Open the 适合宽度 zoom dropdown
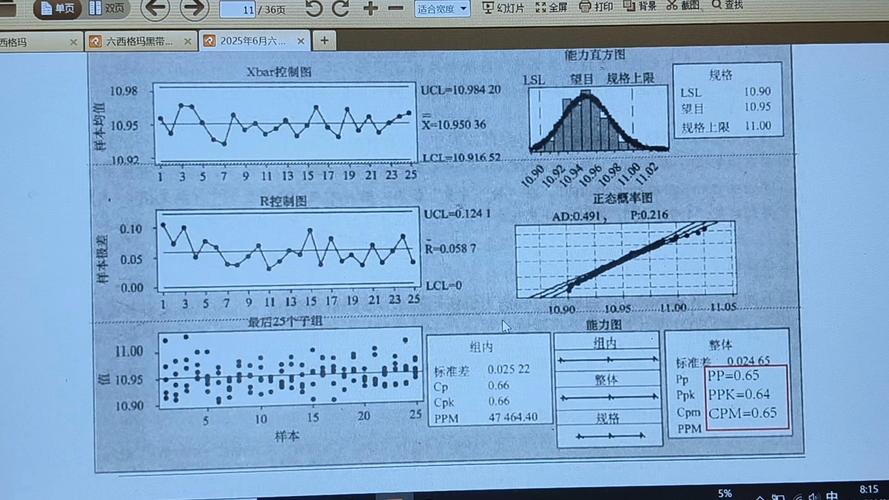889x500 pixels. [442, 9]
